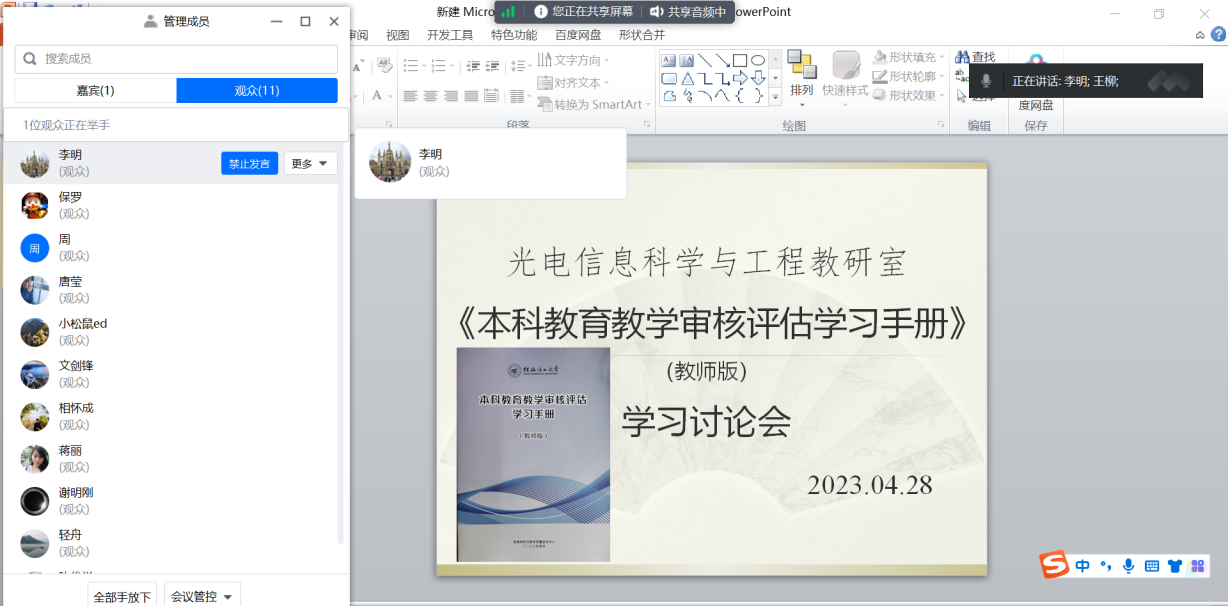The image size is (1228, 606).
Task: Toggle Chinese/English mode on Sogou bar
Action: point(1083,566)
